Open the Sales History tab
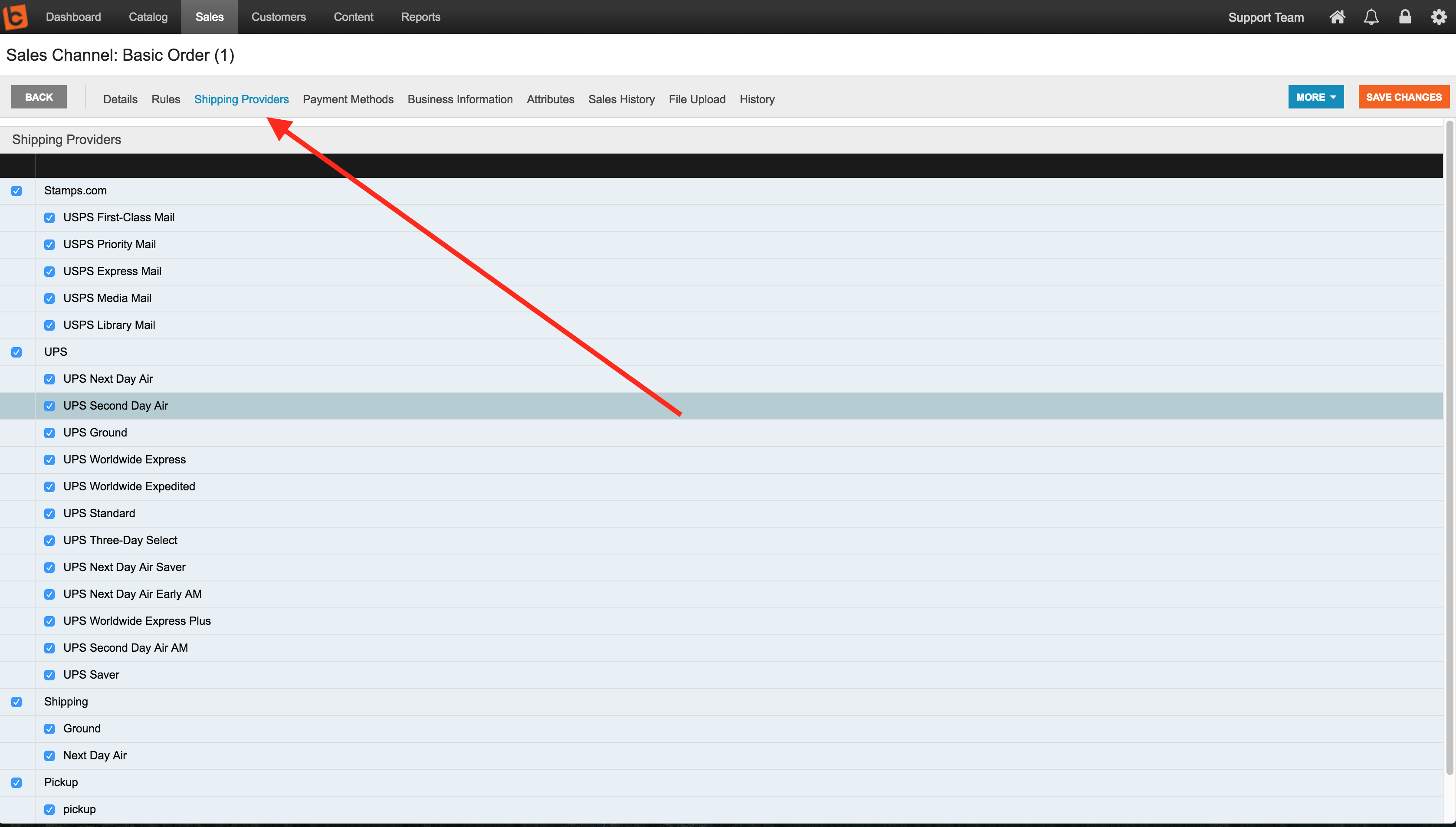1456x827 pixels. 622,99
